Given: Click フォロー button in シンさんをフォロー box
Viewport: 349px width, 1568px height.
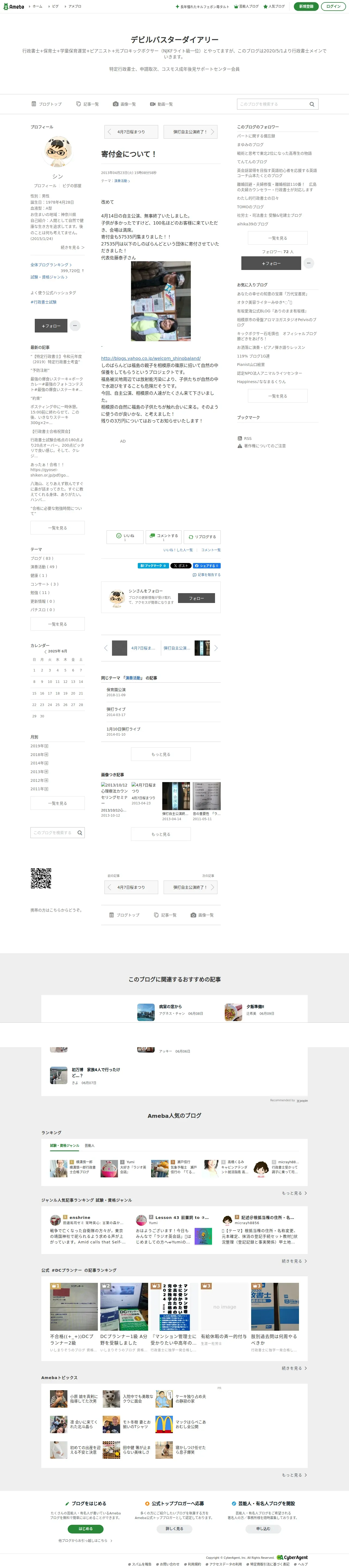Looking at the screenshot, I should coord(196,598).
